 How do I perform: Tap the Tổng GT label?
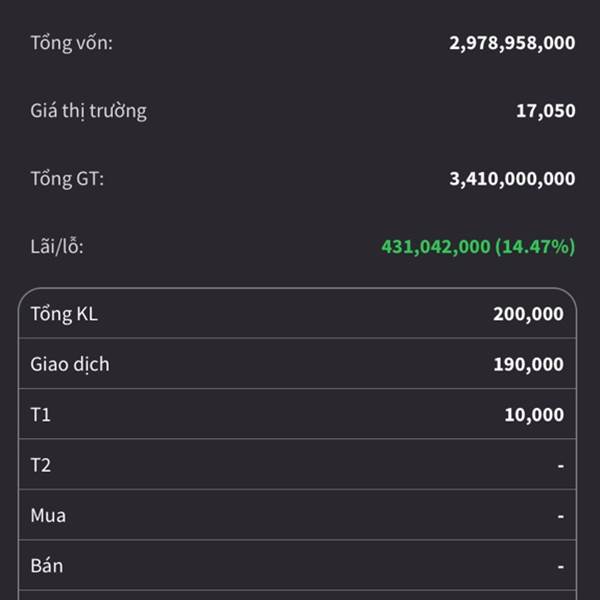[x=67, y=179]
